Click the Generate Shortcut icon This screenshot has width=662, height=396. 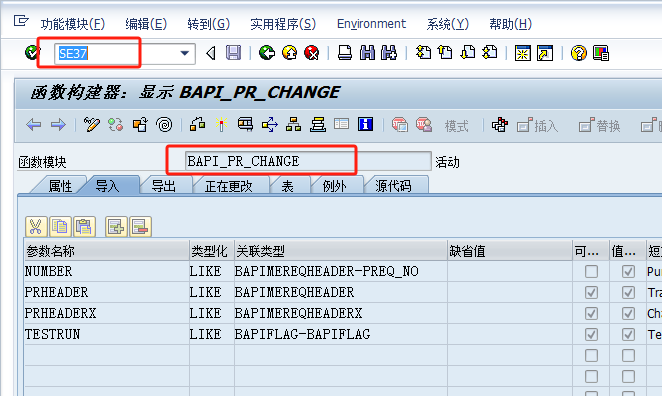point(545,53)
